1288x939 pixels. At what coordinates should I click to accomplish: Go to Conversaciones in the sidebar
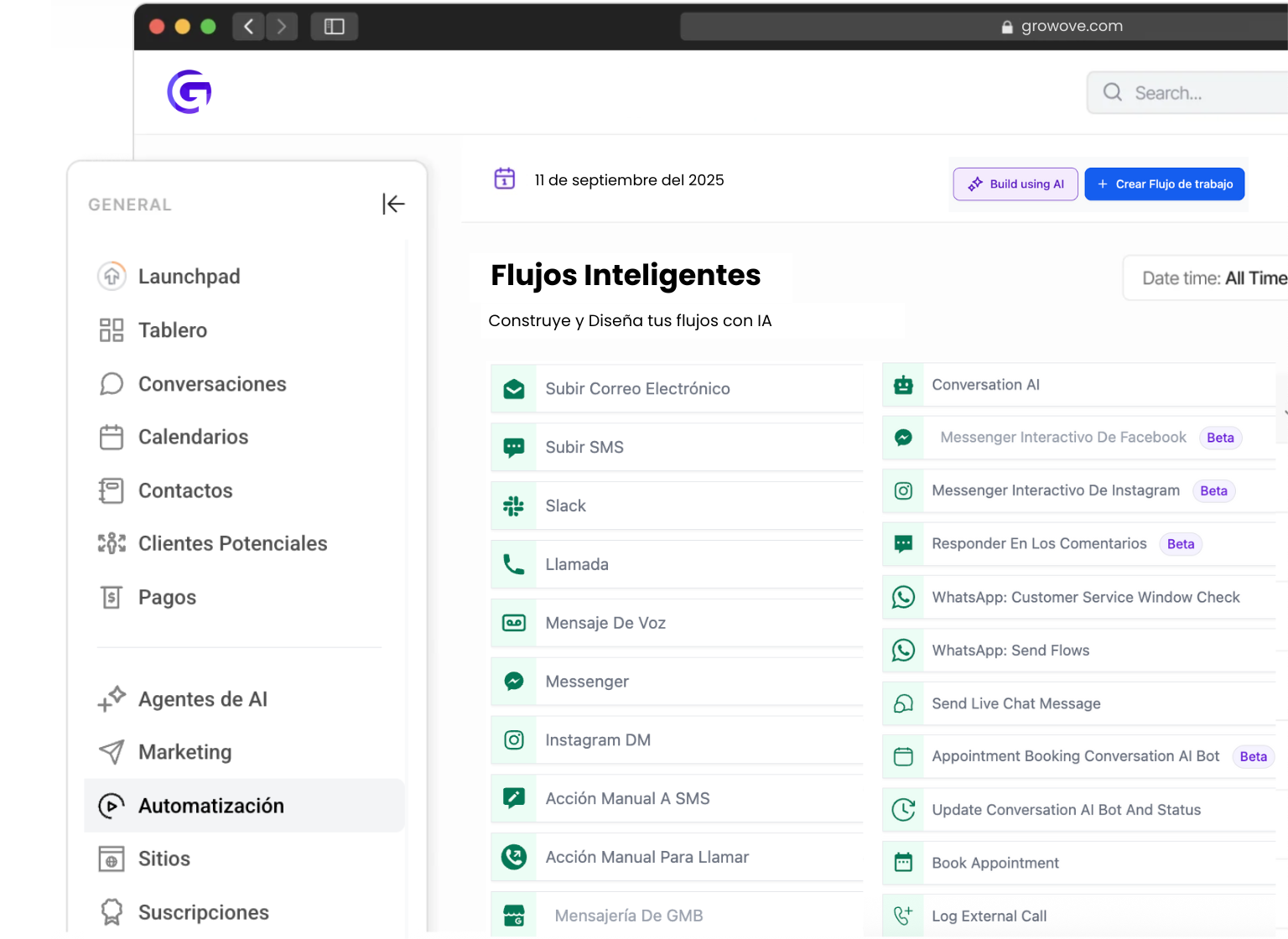pyautogui.click(x=211, y=384)
